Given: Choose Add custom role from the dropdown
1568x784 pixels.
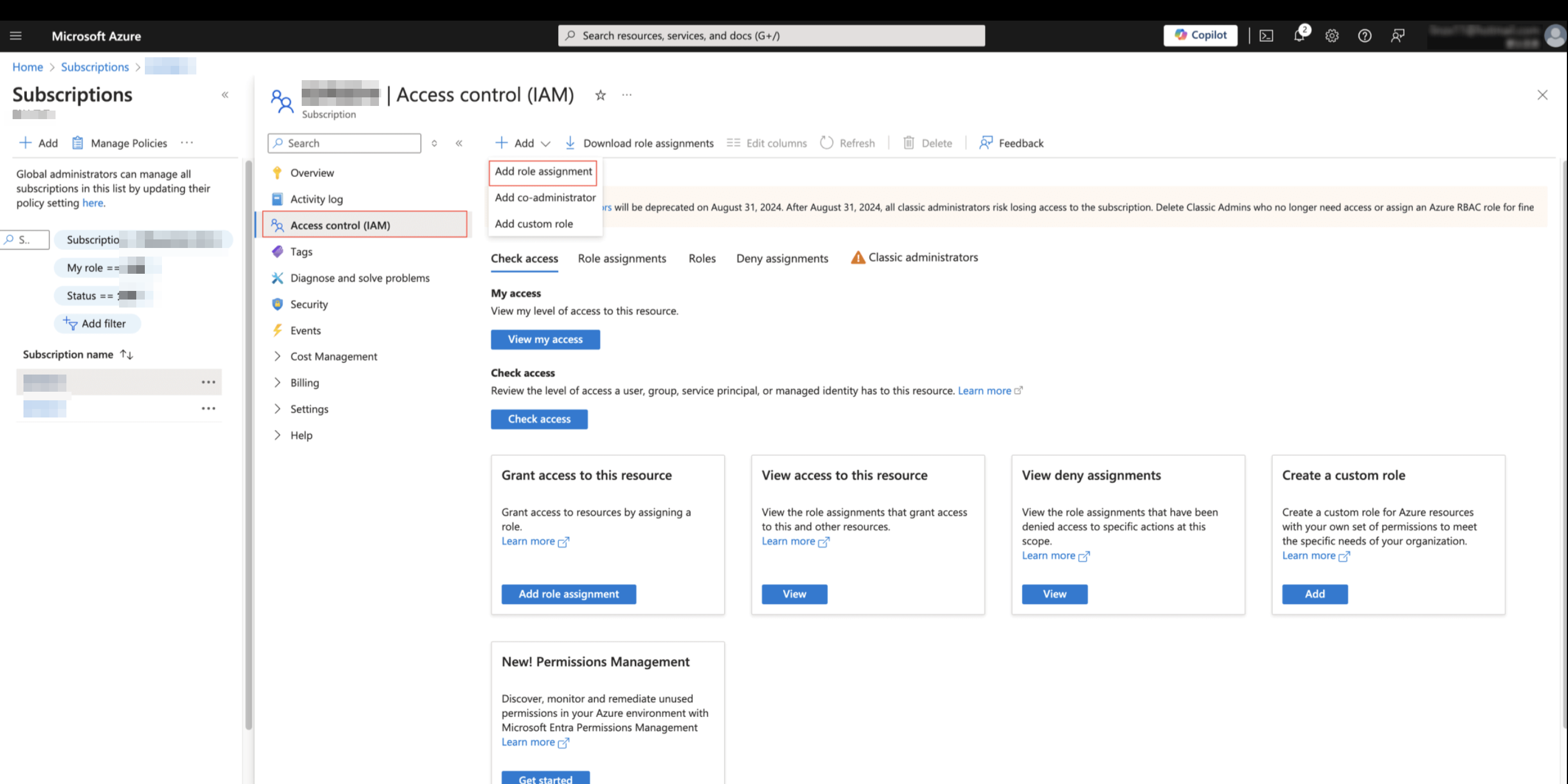Looking at the screenshot, I should click(x=534, y=224).
